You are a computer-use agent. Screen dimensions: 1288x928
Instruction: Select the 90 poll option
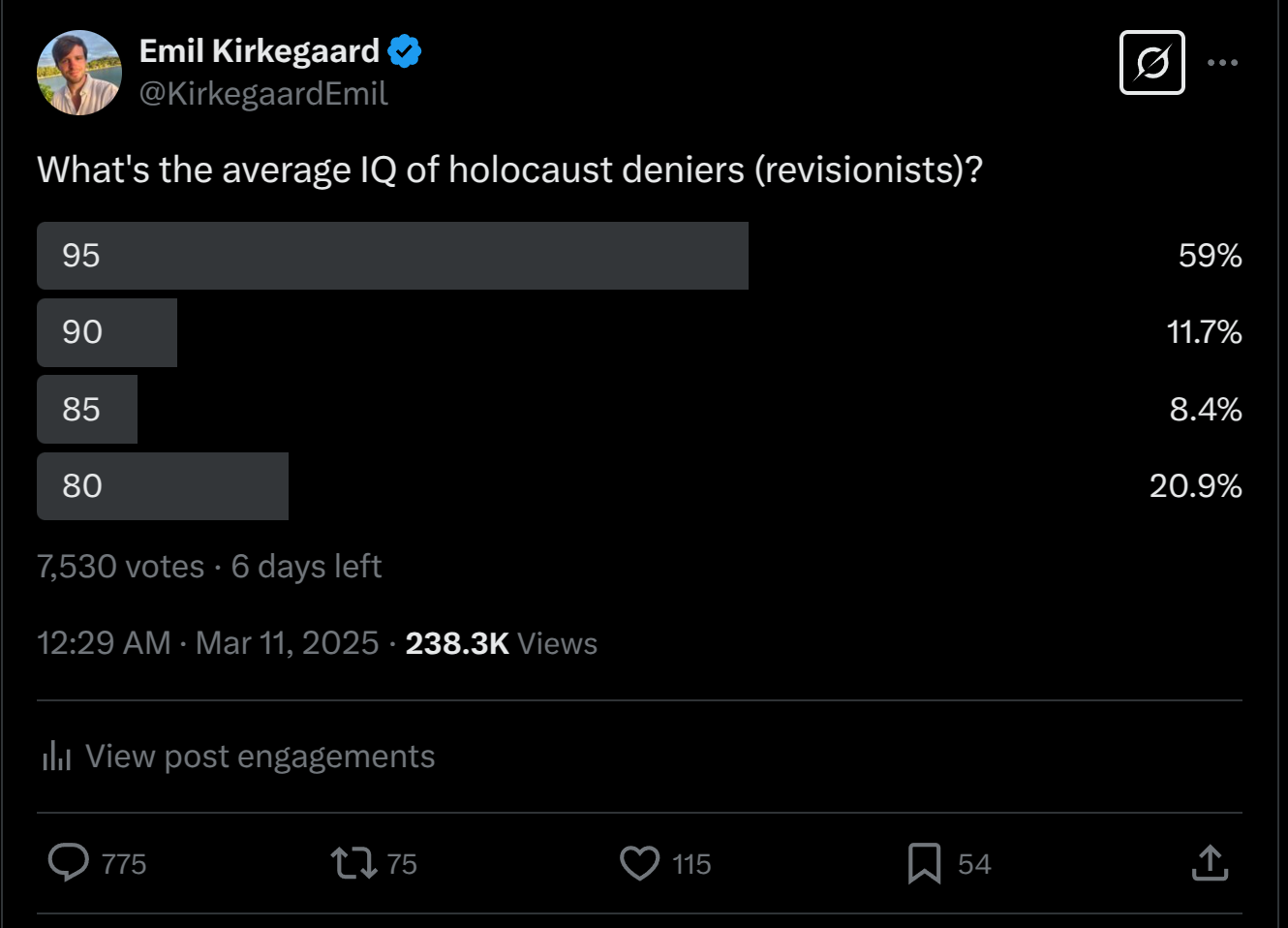click(x=107, y=332)
